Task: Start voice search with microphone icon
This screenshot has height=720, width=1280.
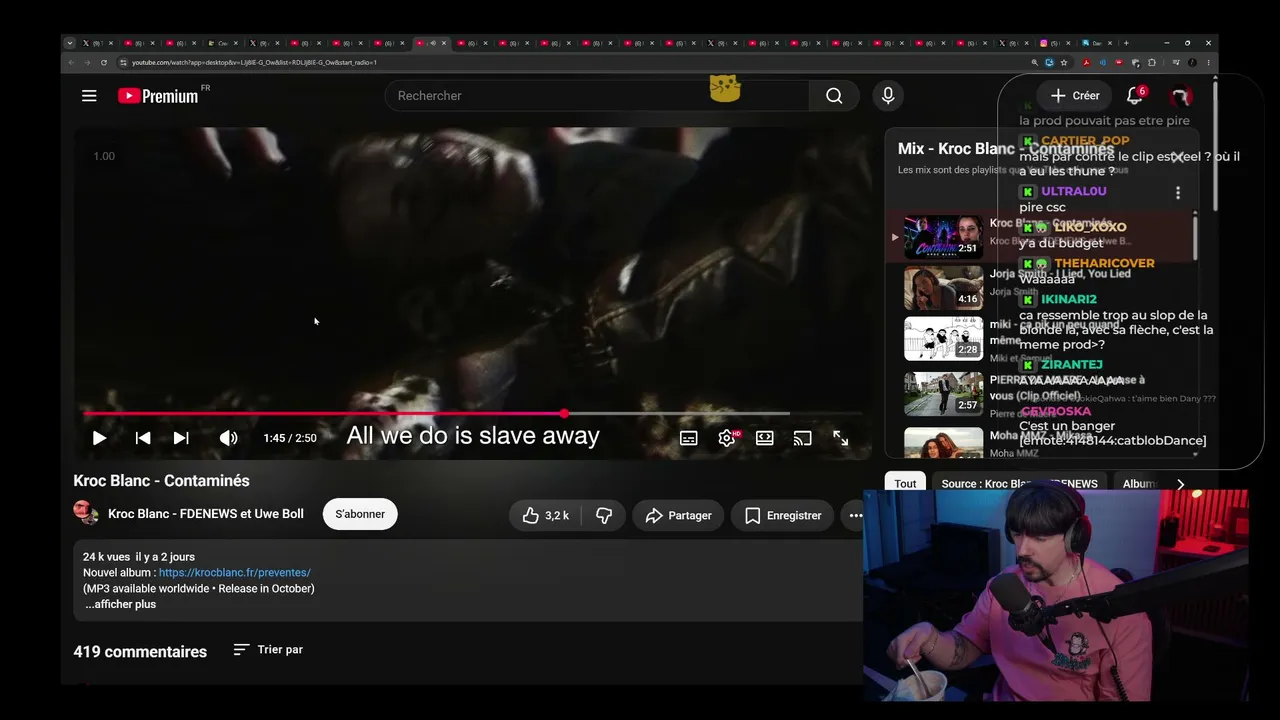Action: click(888, 96)
